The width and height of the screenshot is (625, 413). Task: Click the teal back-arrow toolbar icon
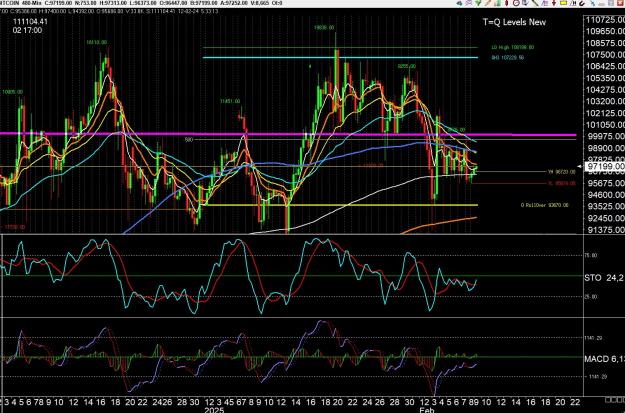pyautogui.click(x=459, y=3)
